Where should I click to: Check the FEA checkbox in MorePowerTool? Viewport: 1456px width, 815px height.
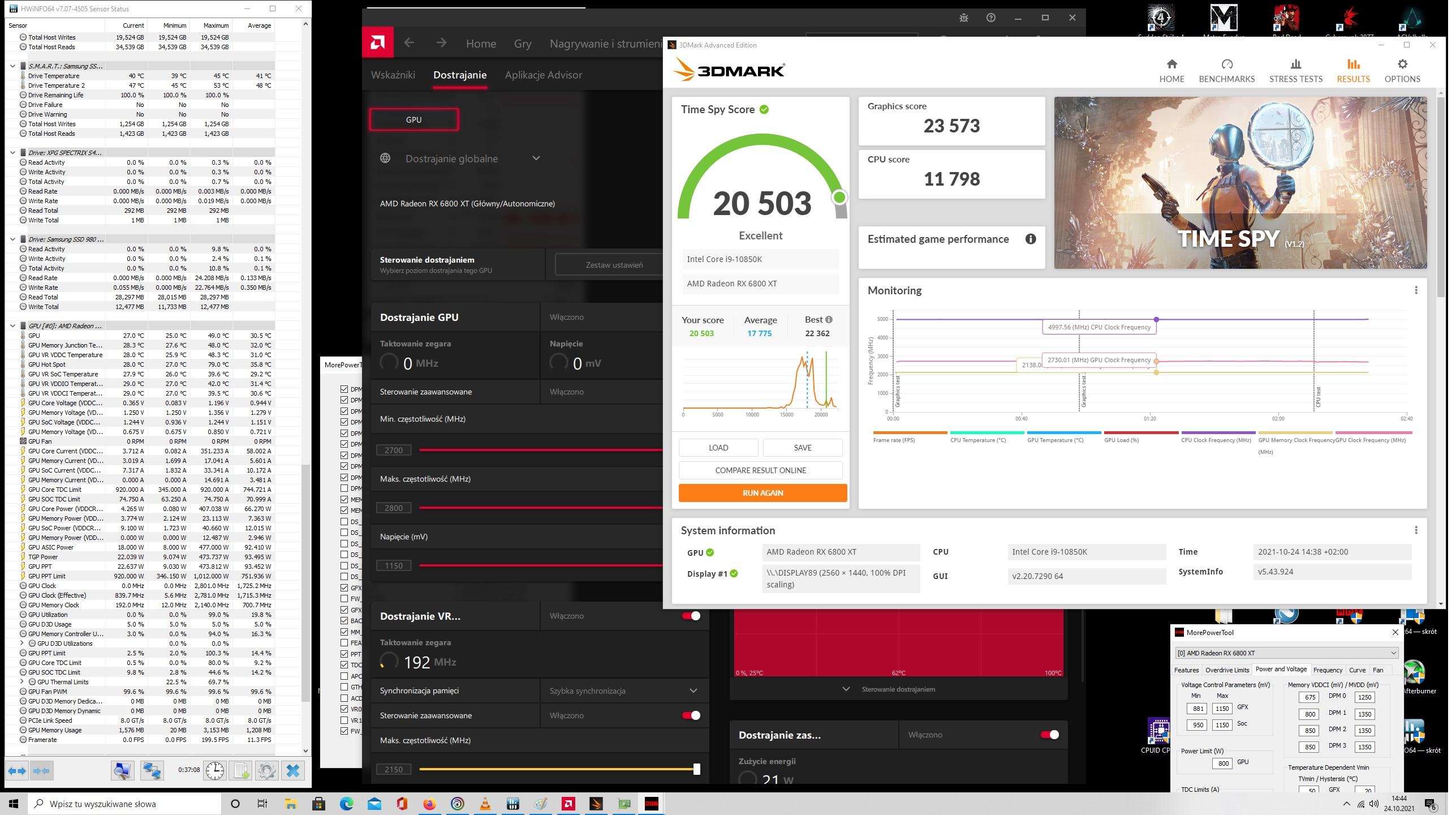pyautogui.click(x=344, y=643)
